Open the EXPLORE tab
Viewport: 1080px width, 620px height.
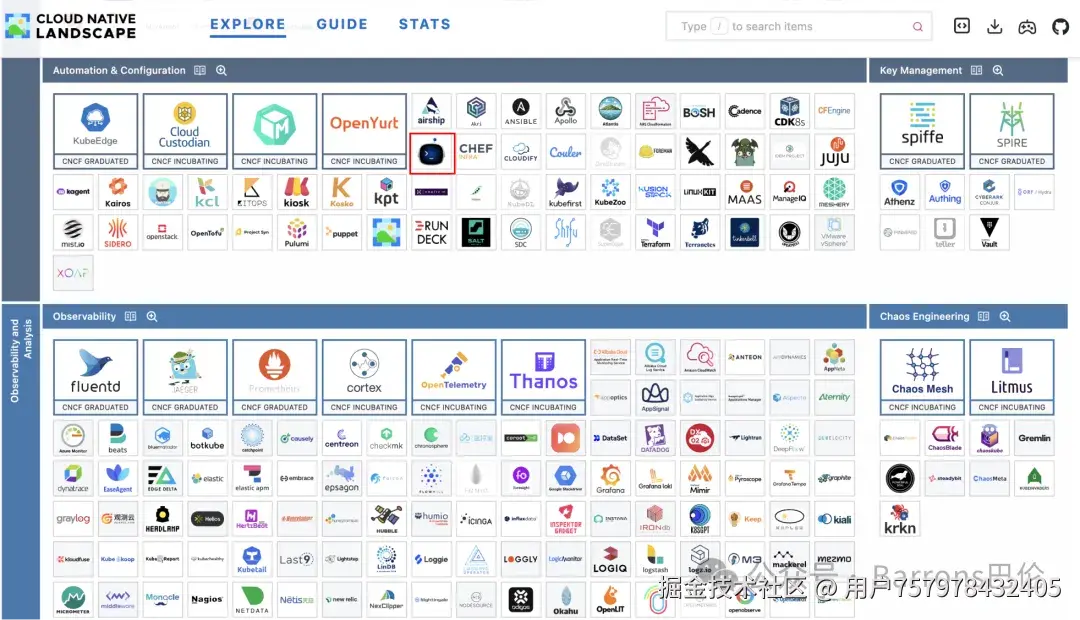tap(247, 24)
